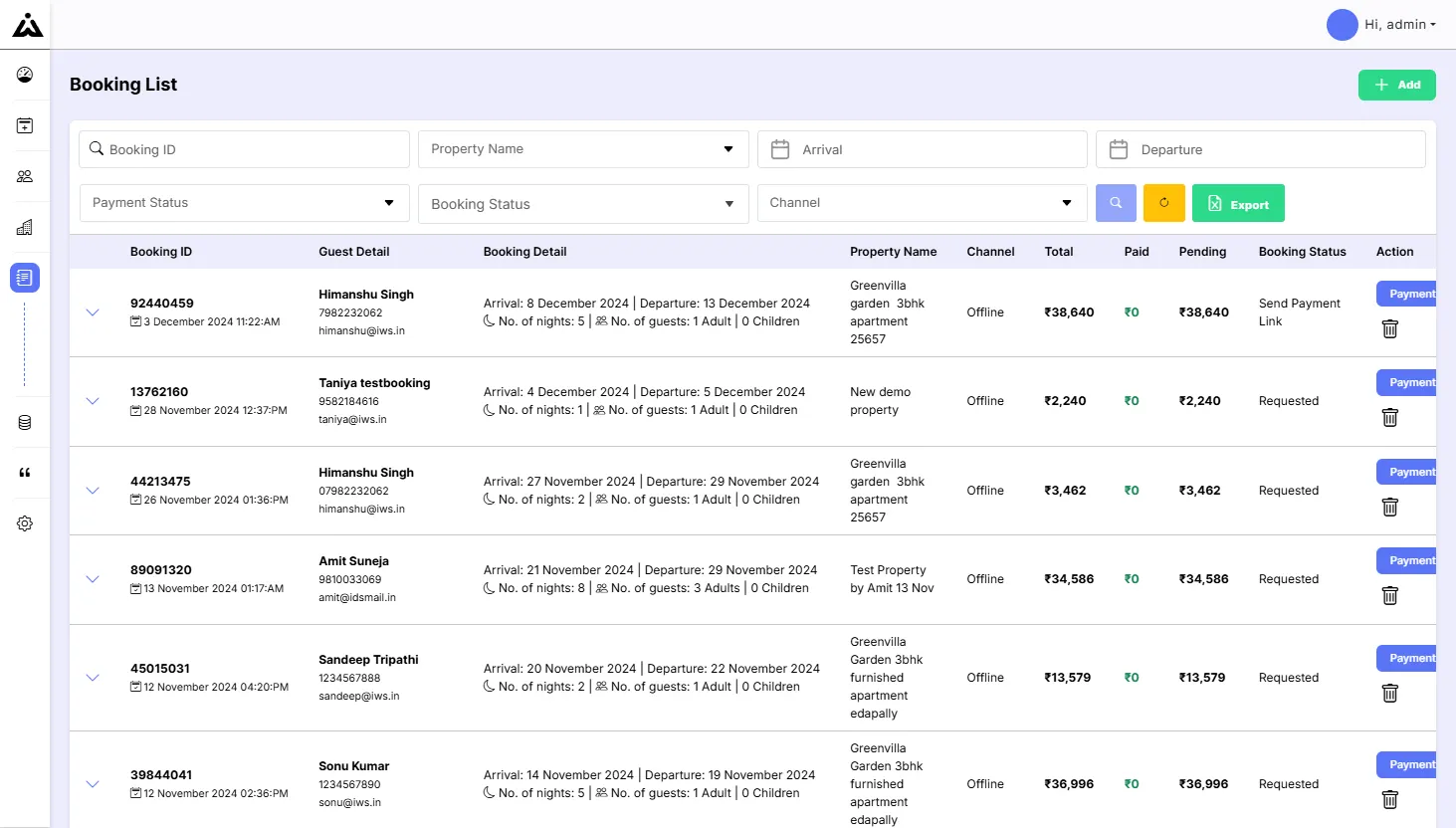Expand booking row 45015031 details
The width and height of the screenshot is (1456, 828).
click(x=93, y=678)
